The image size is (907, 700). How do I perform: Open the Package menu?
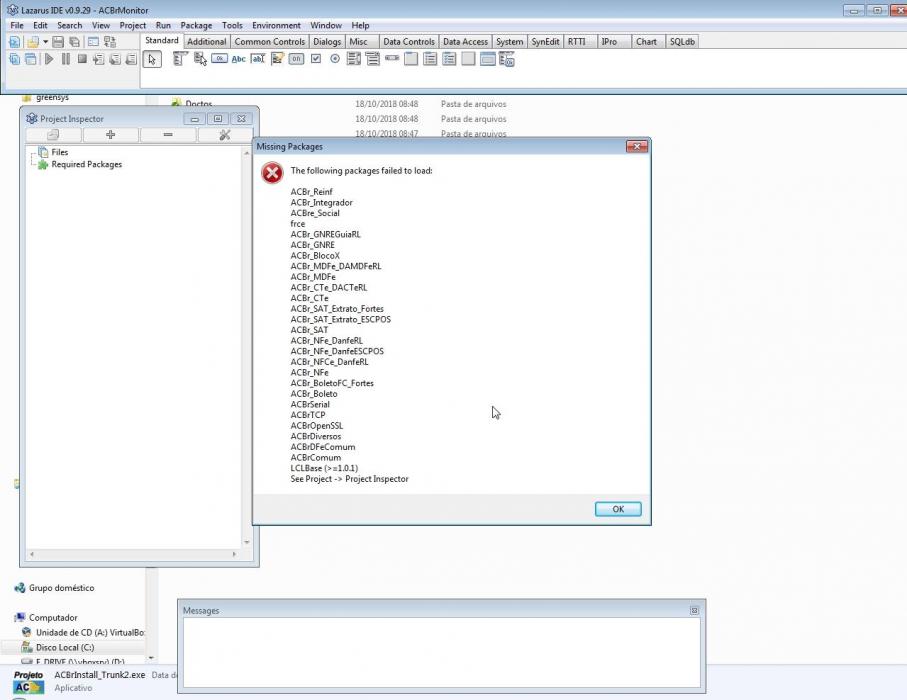(x=196, y=25)
